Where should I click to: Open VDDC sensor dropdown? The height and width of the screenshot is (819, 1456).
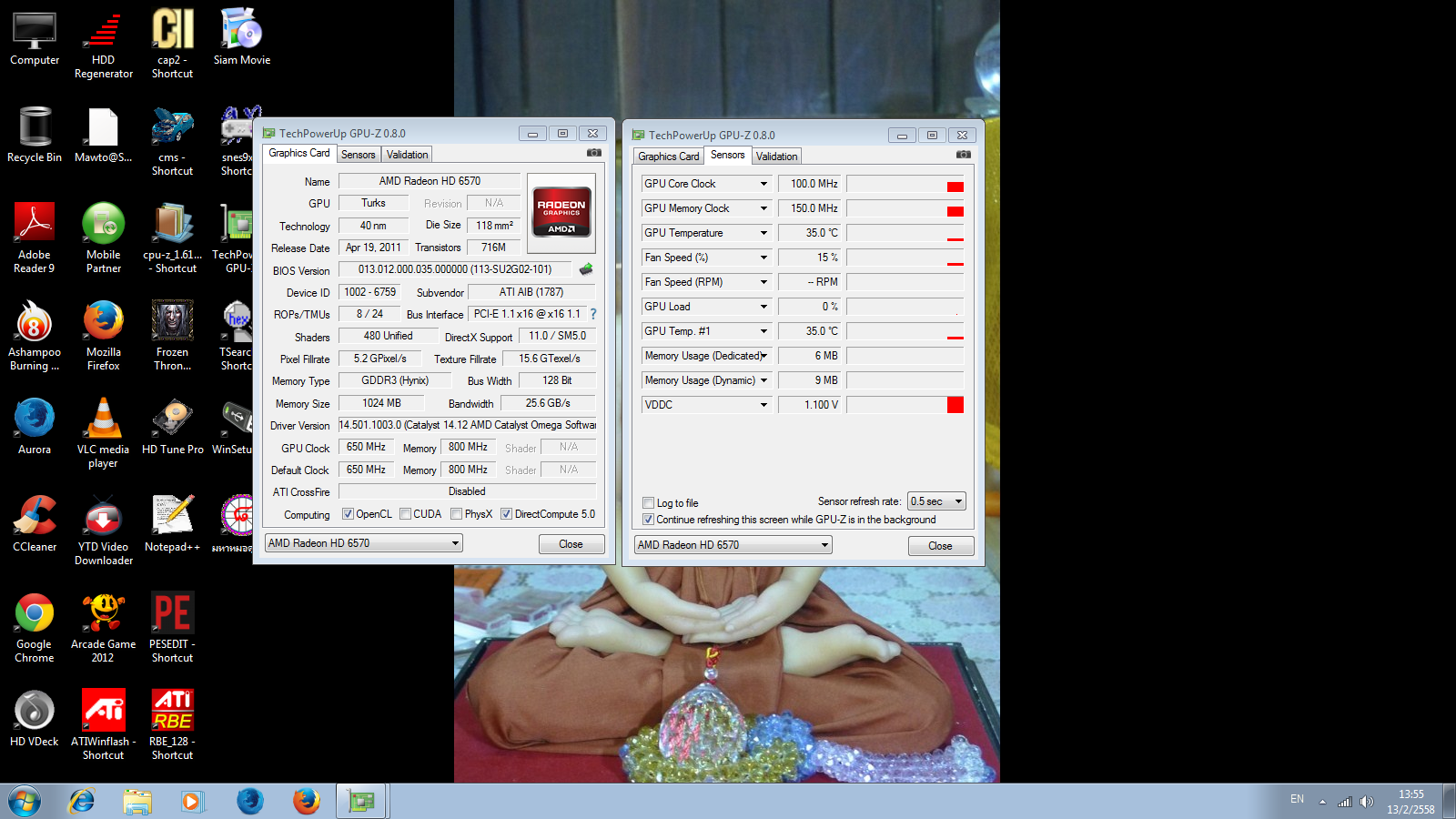(763, 405)
